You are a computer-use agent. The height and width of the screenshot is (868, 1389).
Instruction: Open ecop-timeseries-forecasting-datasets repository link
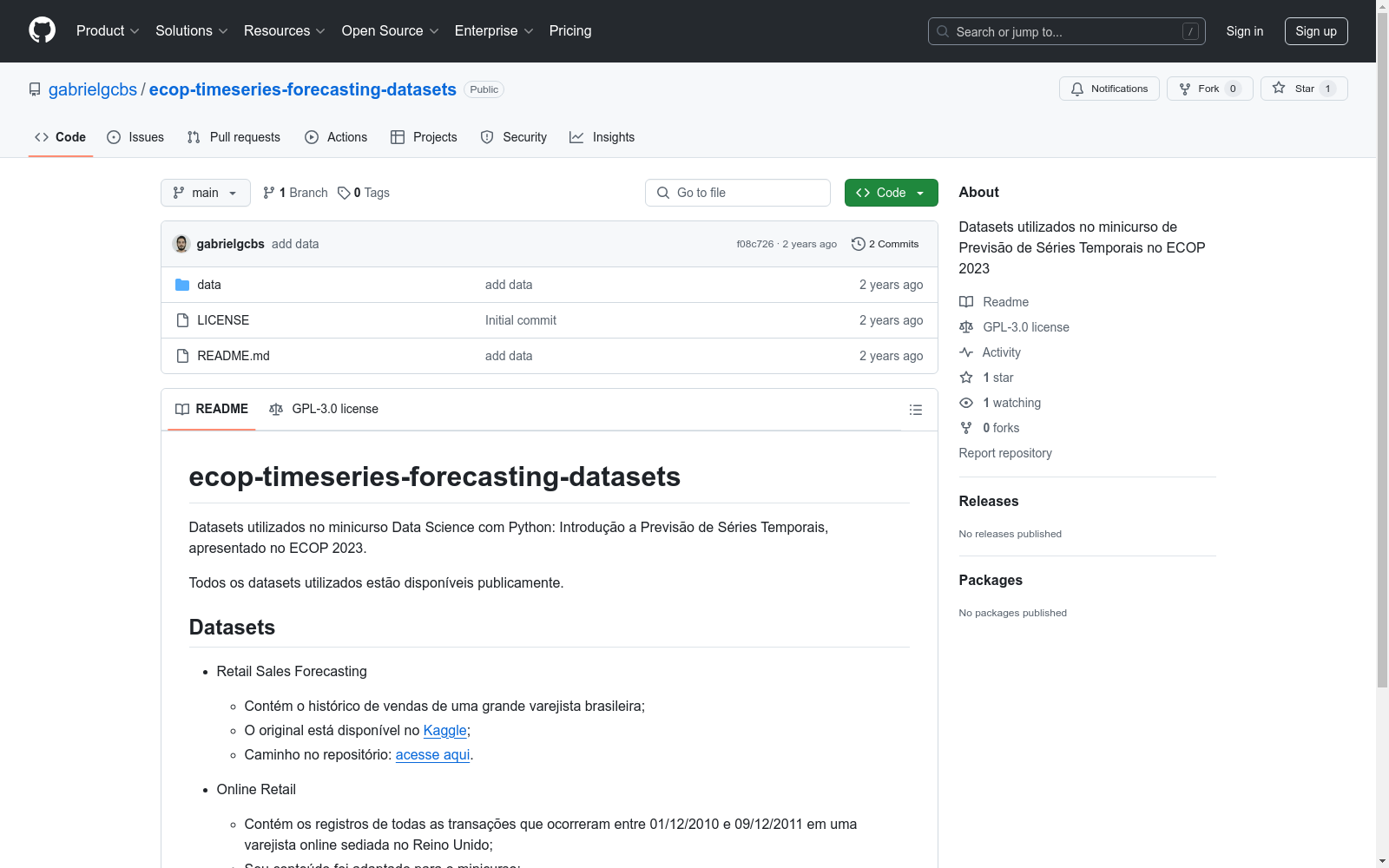(303, 89)
